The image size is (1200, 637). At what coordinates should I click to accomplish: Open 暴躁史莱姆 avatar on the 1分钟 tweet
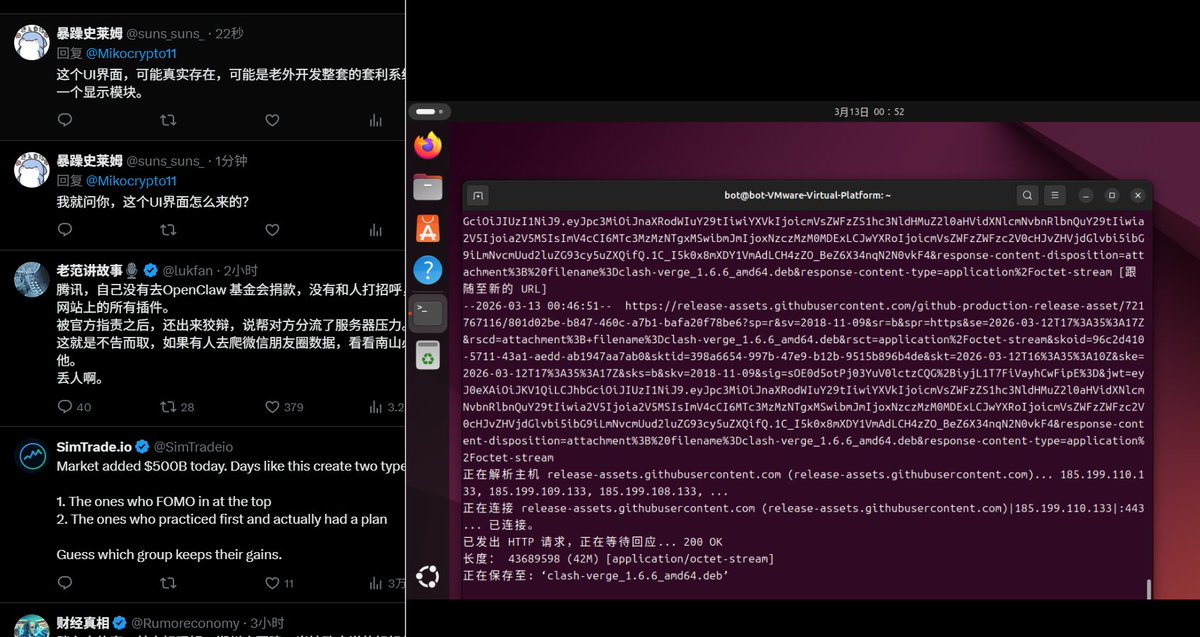pyautogui.click(x=32, y=170)
